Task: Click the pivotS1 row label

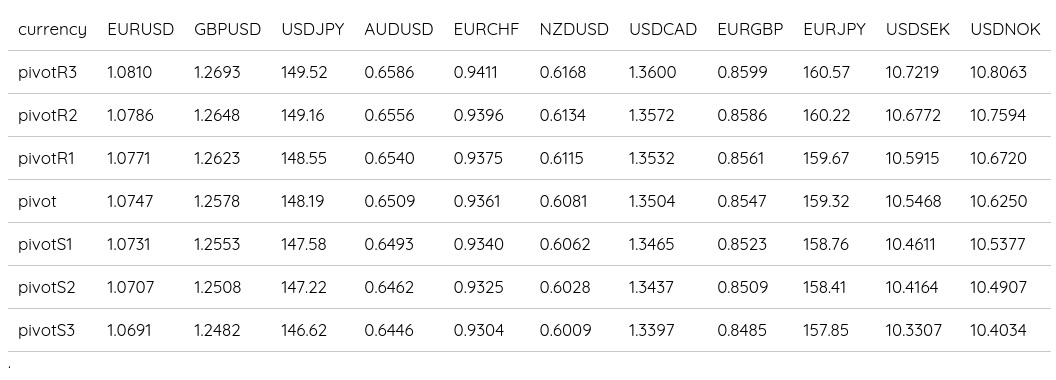Action: [x=45, y=245]
